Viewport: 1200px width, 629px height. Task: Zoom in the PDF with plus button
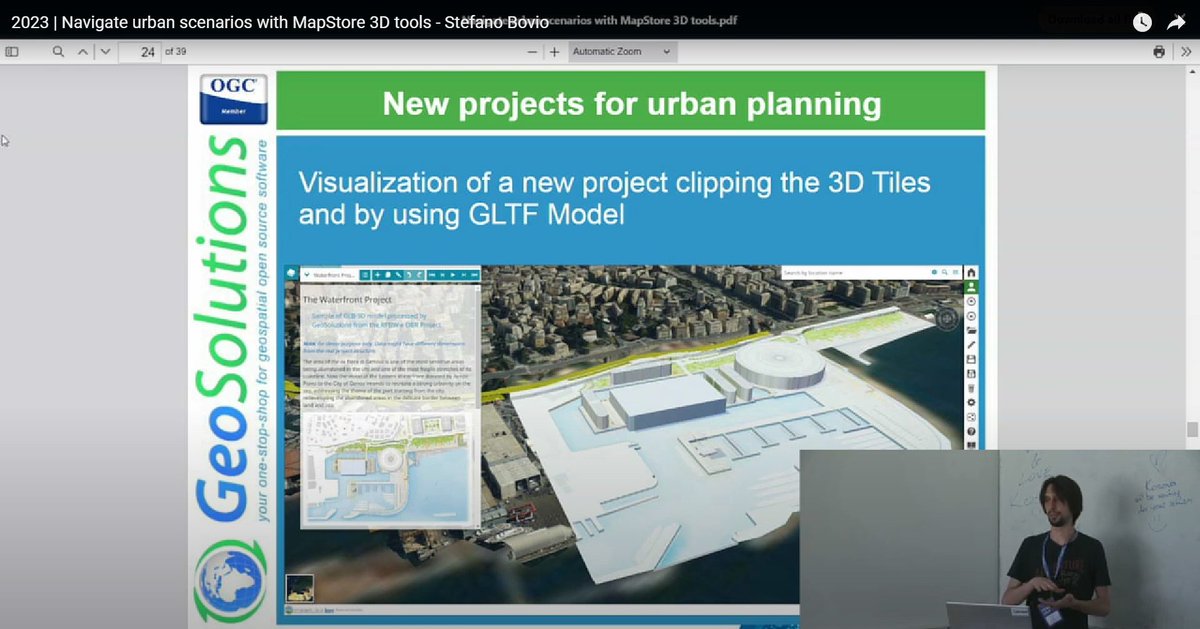click(x=554, y=52)
